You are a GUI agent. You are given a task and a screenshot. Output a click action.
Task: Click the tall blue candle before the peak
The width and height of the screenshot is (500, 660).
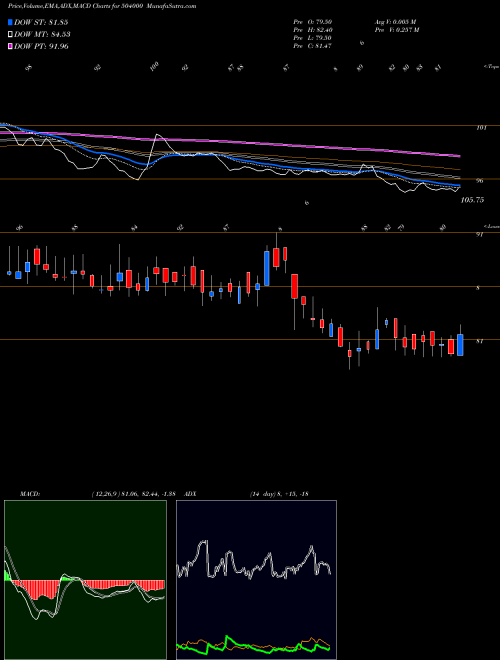[267, 269]
